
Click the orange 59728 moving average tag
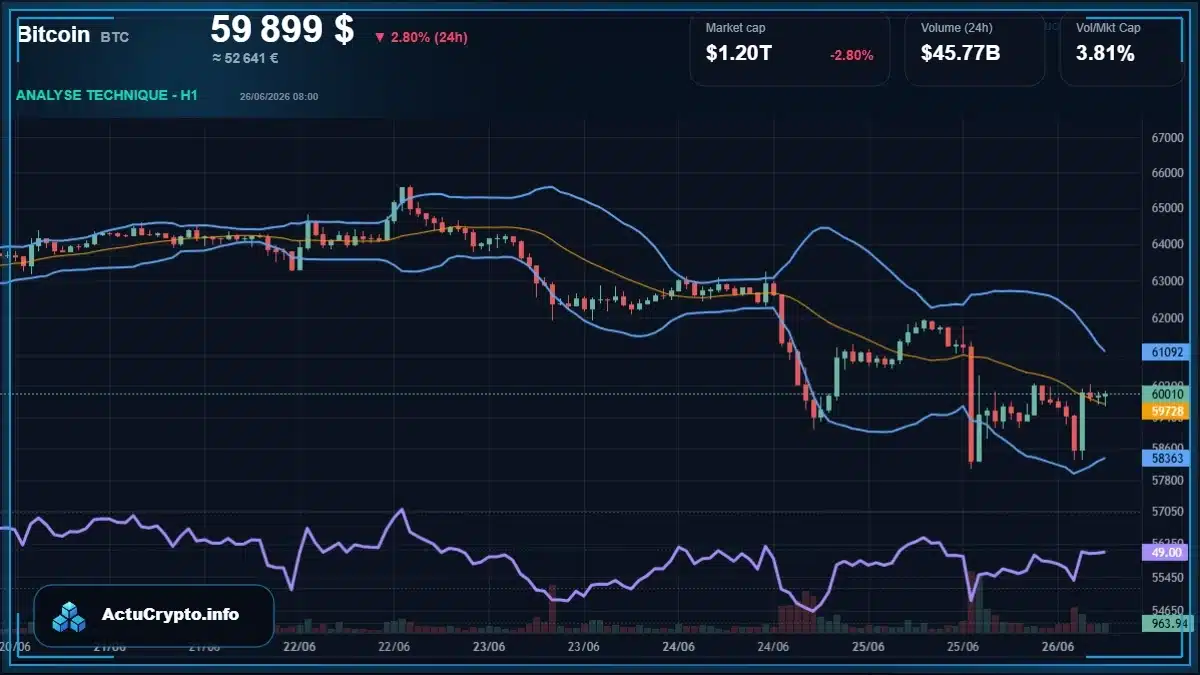coord(1166,411)
